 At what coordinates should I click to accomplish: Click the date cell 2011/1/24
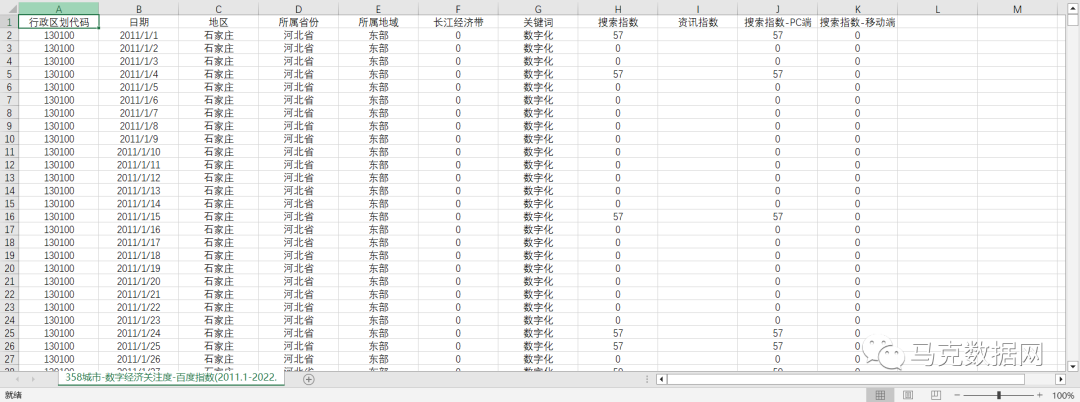(x=138, y=332)
